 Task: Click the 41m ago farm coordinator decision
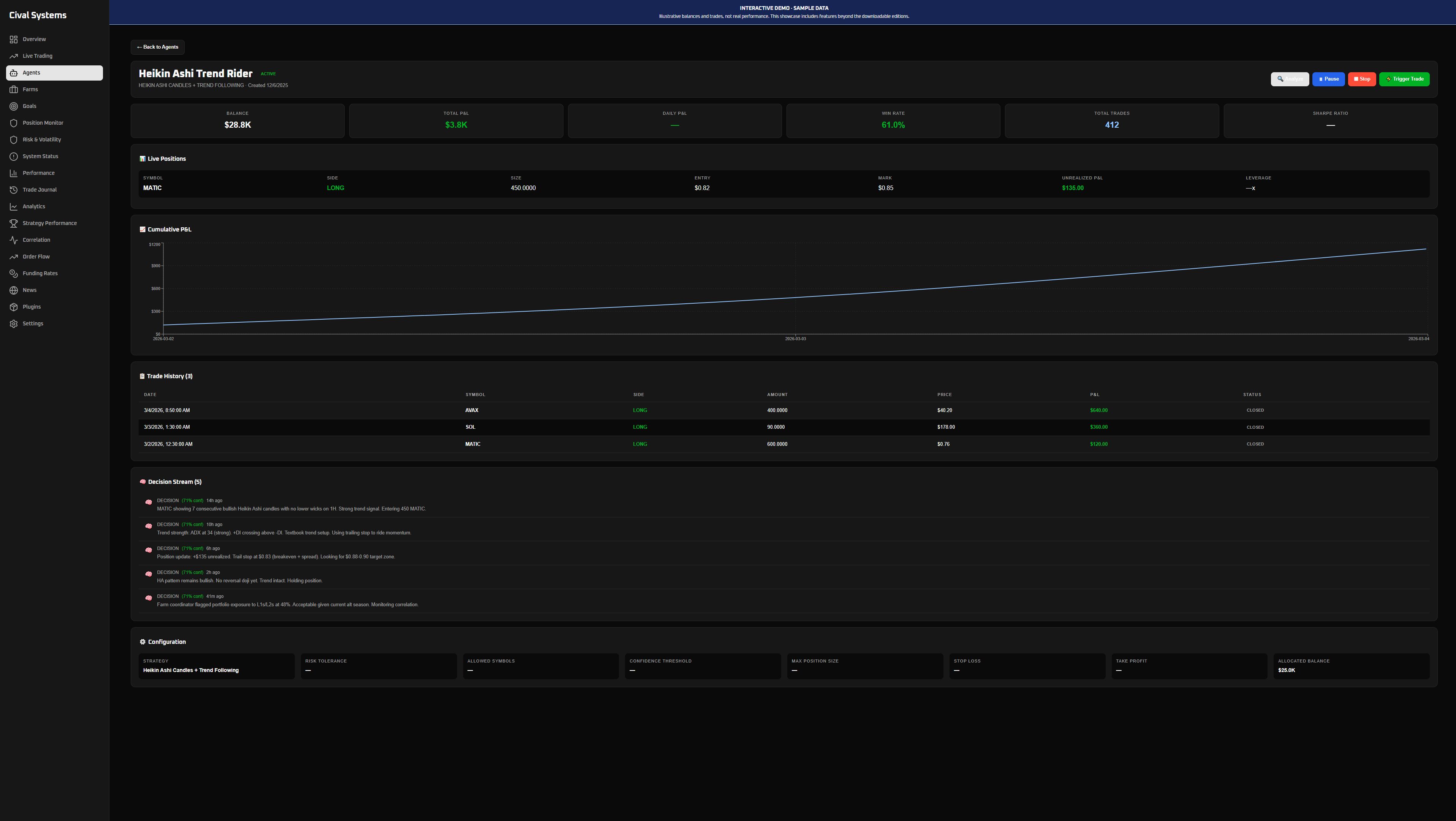[784, 601]
